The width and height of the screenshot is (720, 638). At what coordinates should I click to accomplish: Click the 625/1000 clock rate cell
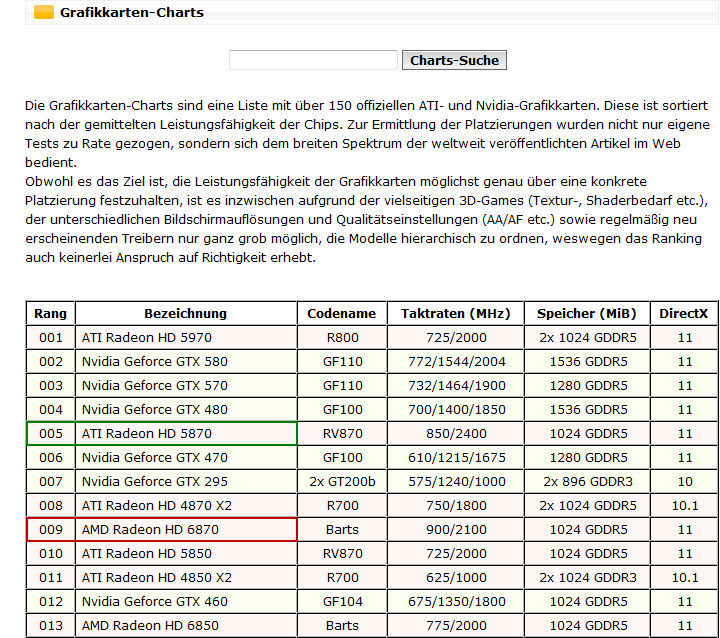[x=456, y=577]
